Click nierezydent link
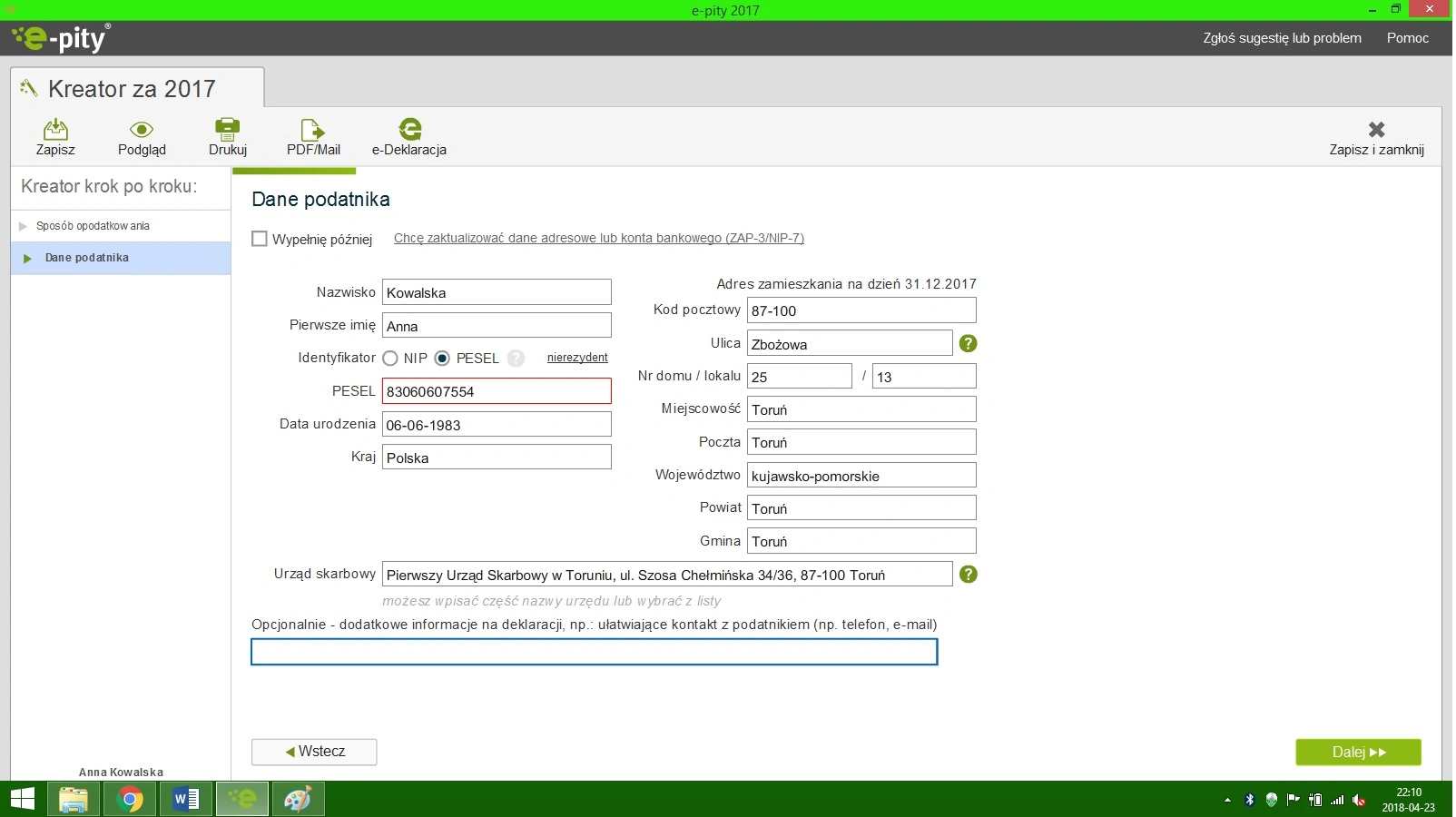Screen dimensions: 1456x817 pos(577,358)
